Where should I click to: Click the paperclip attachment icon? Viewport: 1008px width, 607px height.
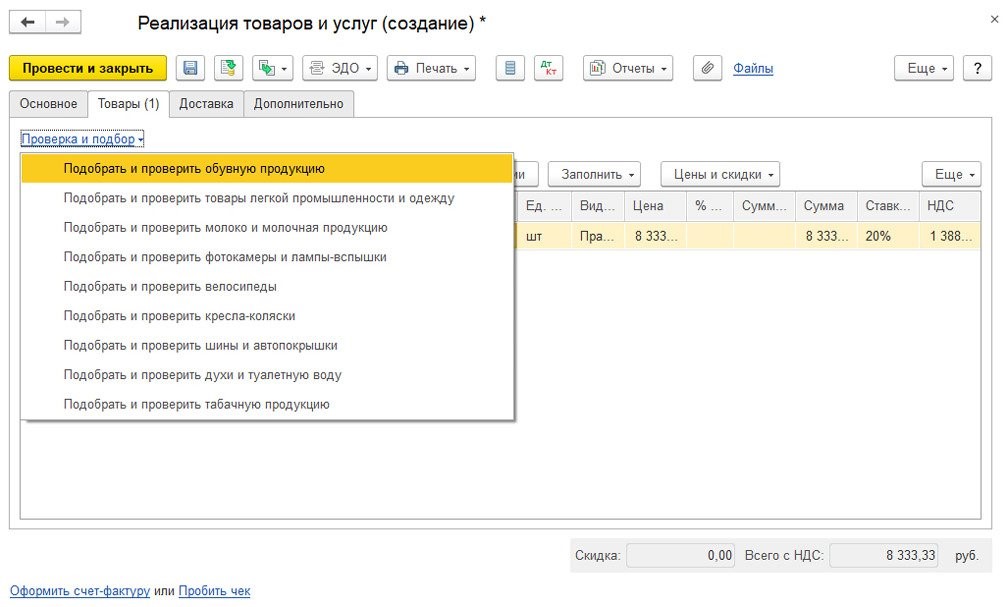click(x=707, y=68)
